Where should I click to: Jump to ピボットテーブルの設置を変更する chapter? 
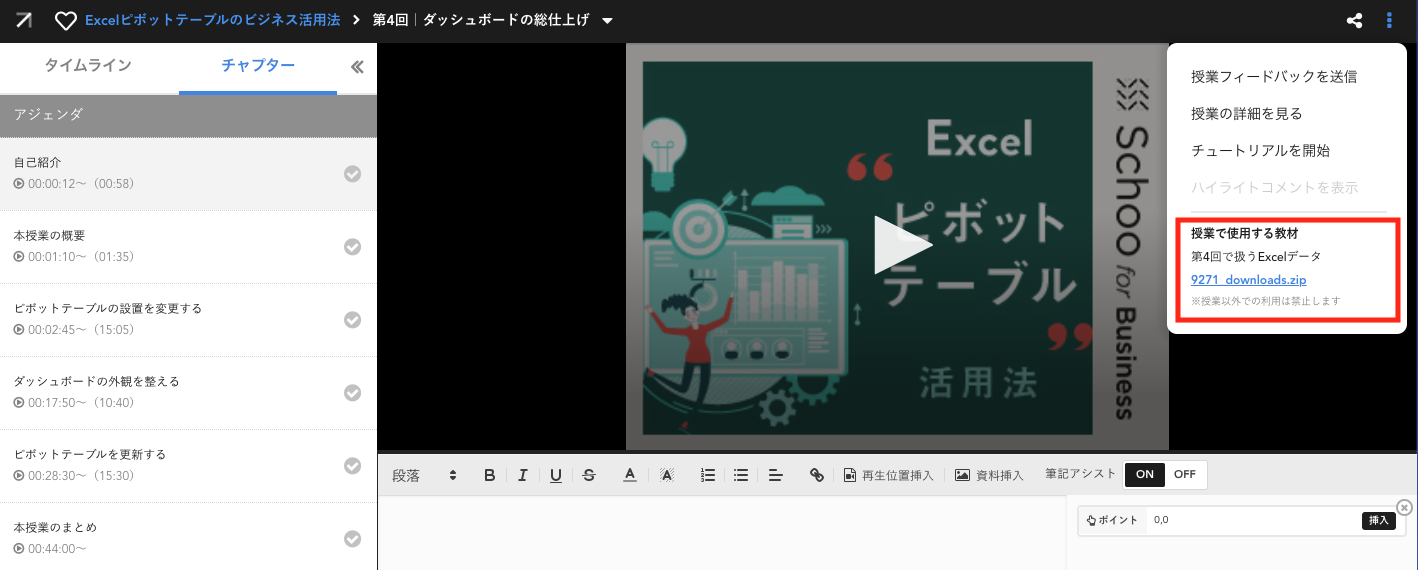(x=188, y=320)
